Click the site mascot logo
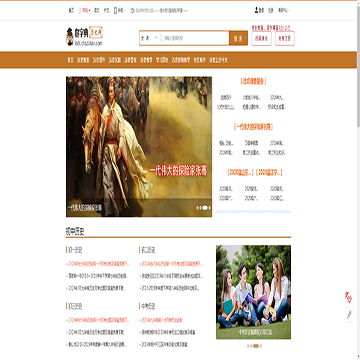Screen dimensions: 360x360 [70, 37]
